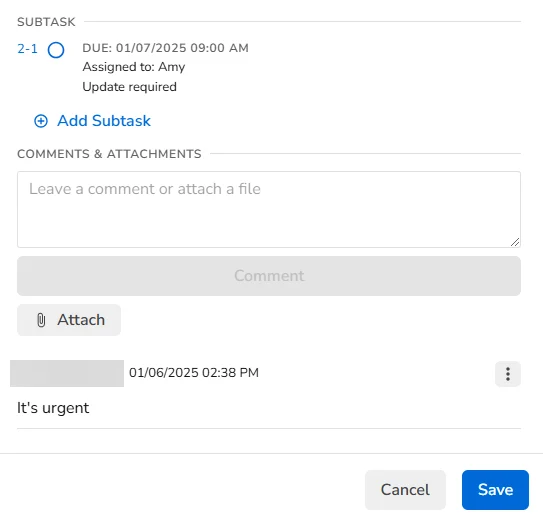Click the "Update required" subtask title

[x=130, y=87]
